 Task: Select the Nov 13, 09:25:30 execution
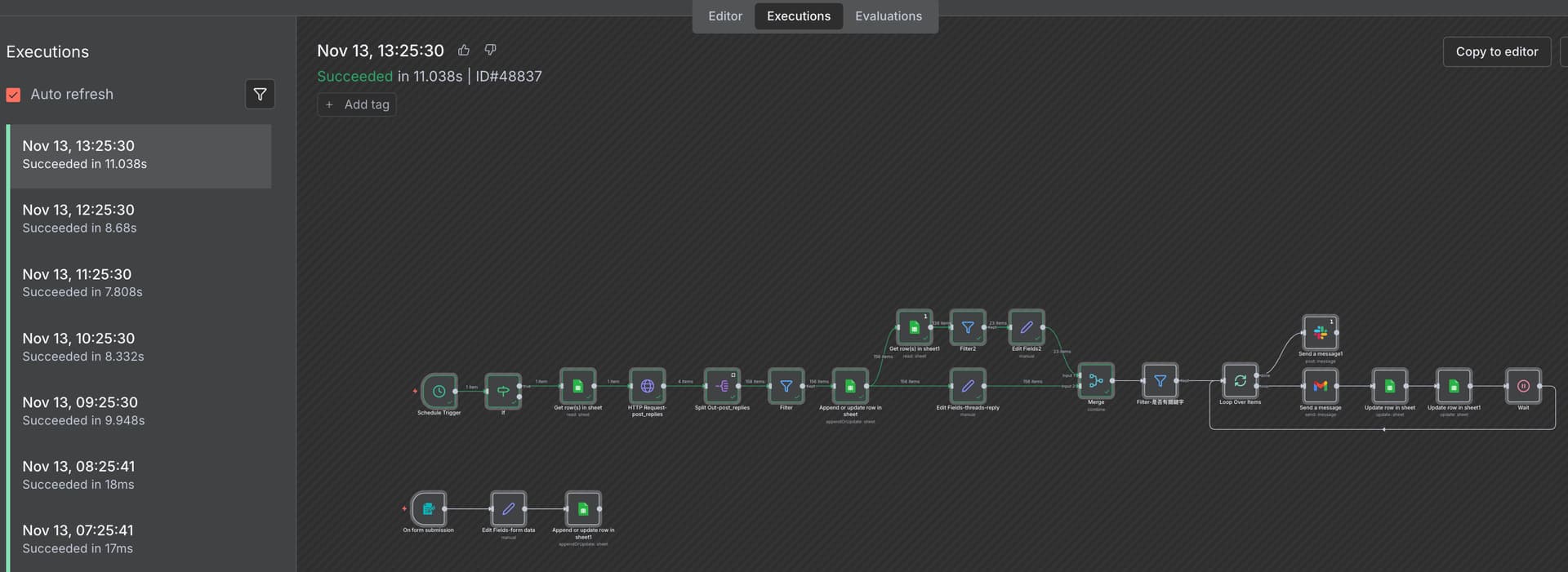point(140,411)
